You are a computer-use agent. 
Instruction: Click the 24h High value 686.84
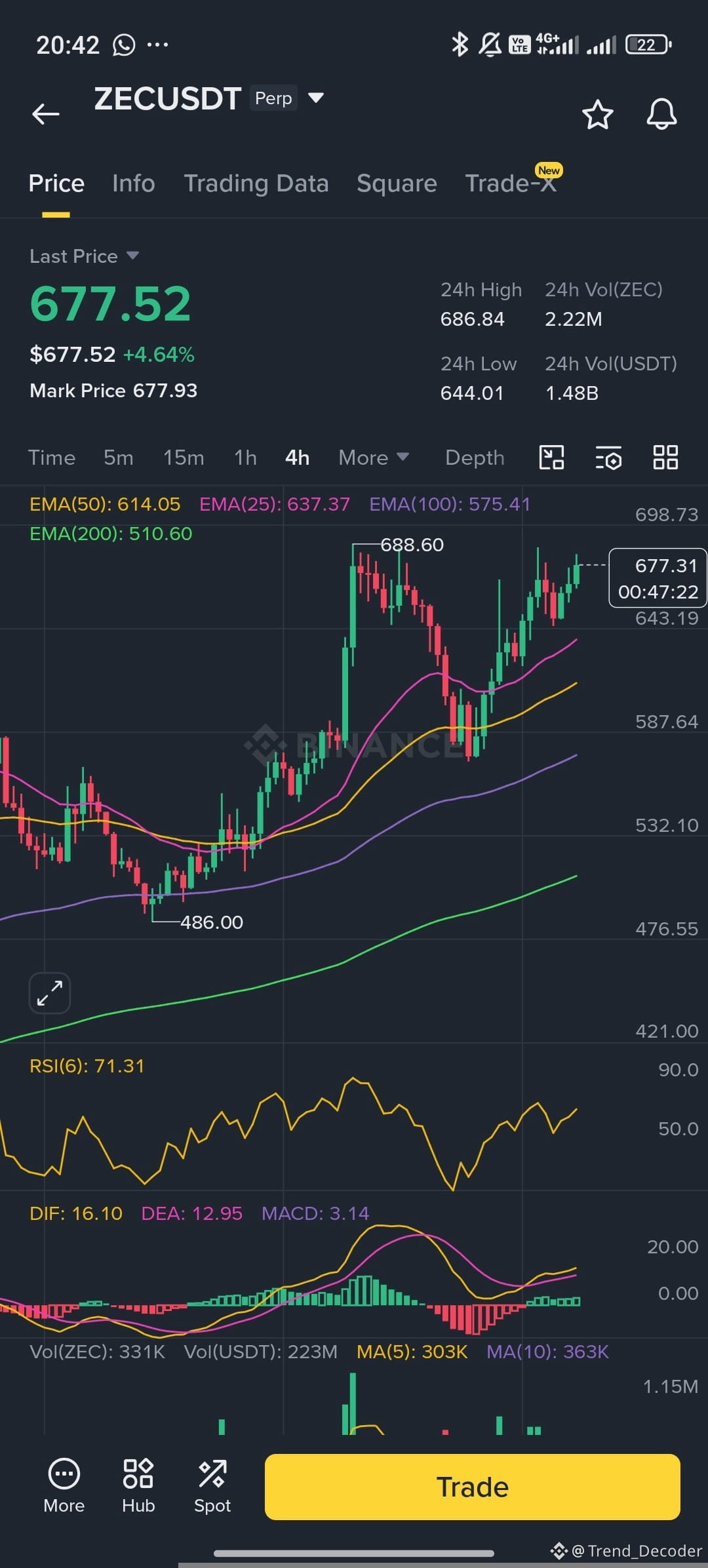(472, 319)
